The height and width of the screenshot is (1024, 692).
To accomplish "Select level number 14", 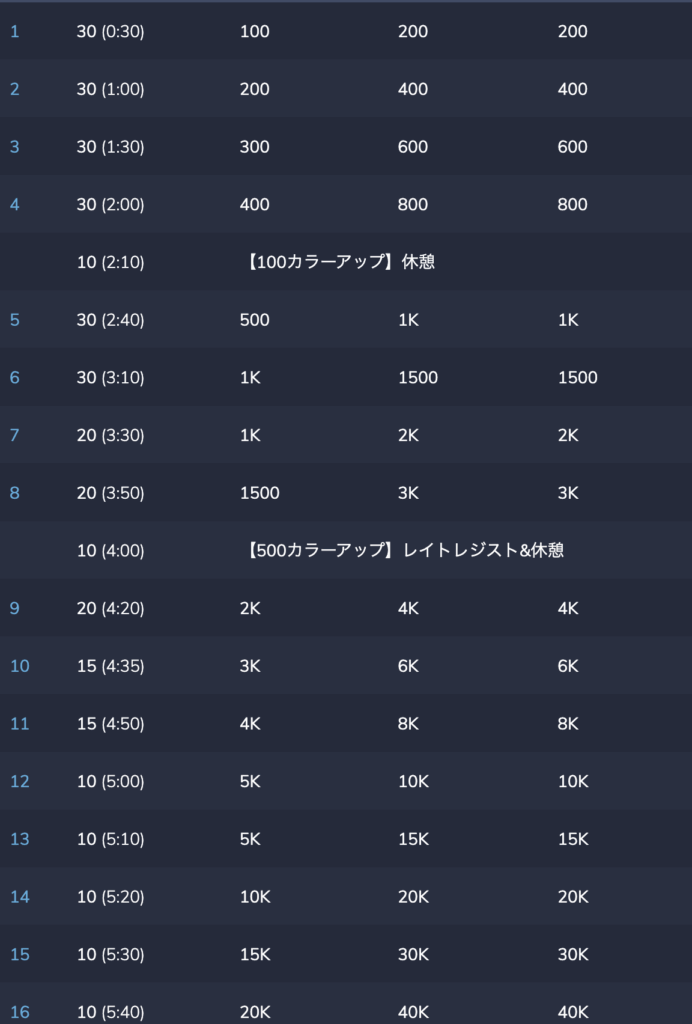I will [20, 897].
